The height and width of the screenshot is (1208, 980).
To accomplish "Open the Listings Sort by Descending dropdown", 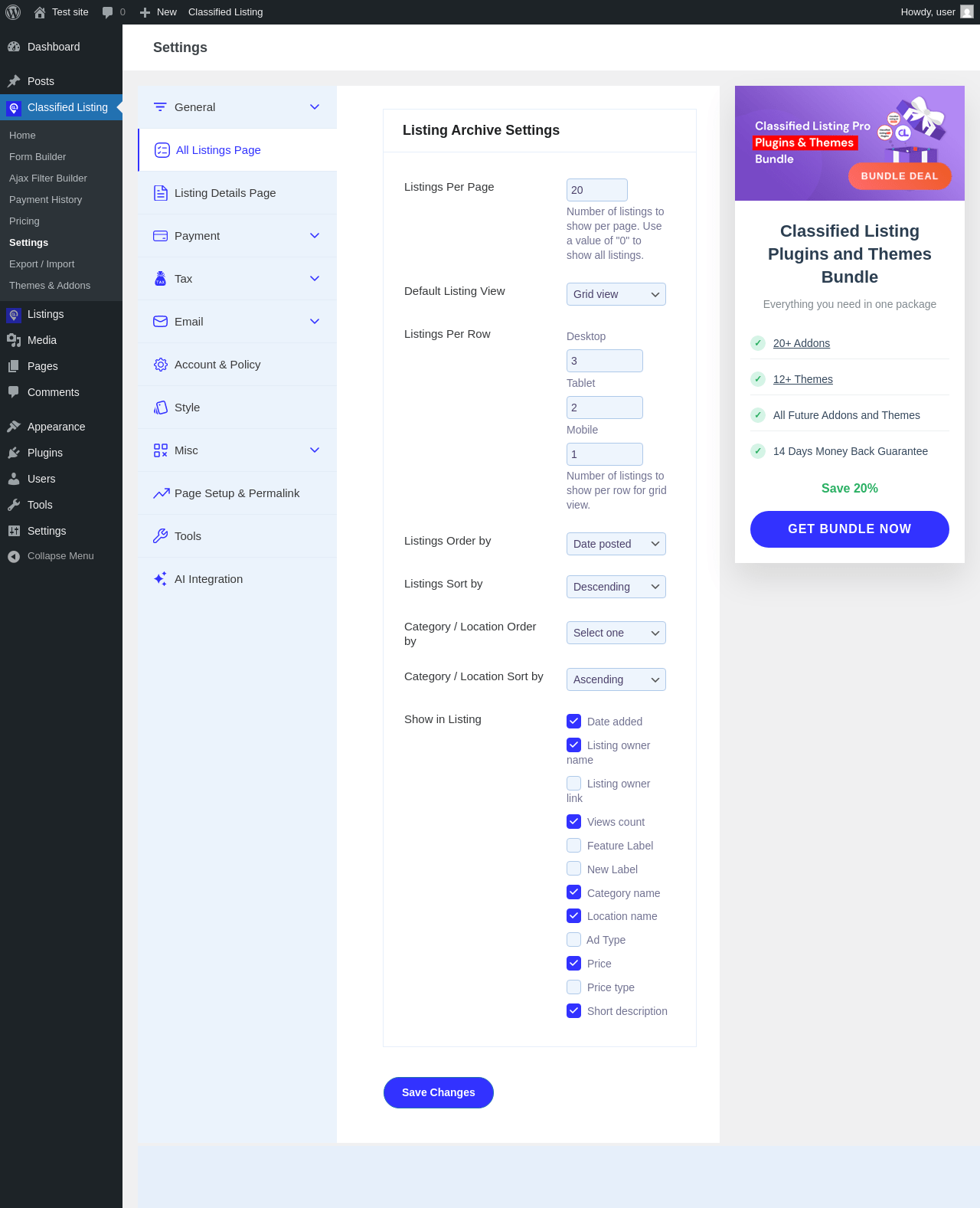I will 616,587.
